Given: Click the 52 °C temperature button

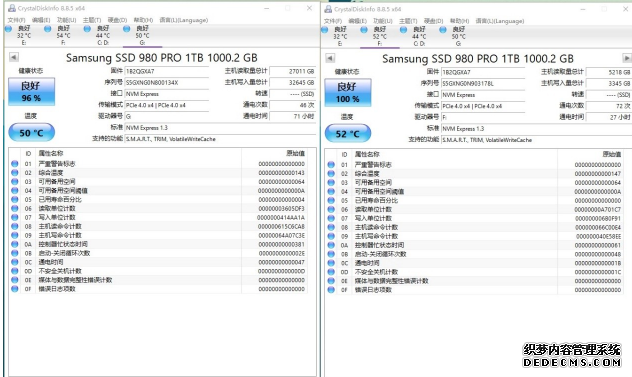Looking at the screenshot, I should pos(348,133).
